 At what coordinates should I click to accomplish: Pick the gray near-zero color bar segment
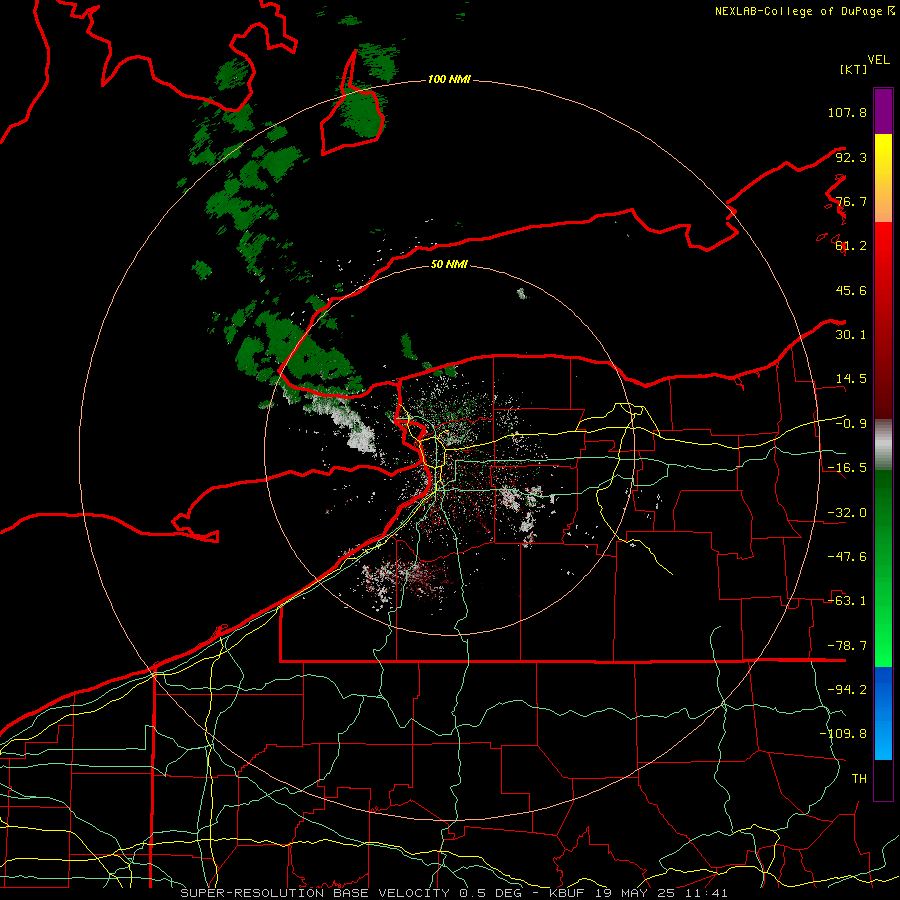[883, 445]
